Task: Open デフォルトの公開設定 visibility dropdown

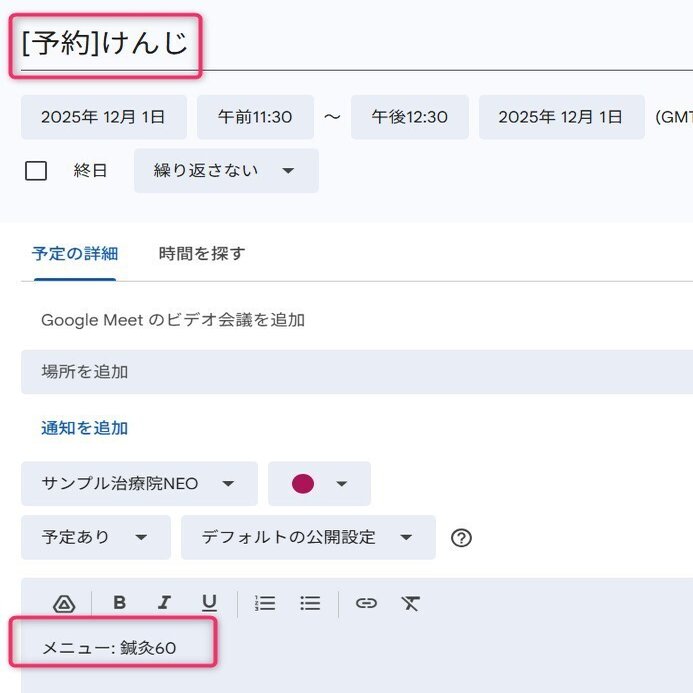Action: [308, 538]
